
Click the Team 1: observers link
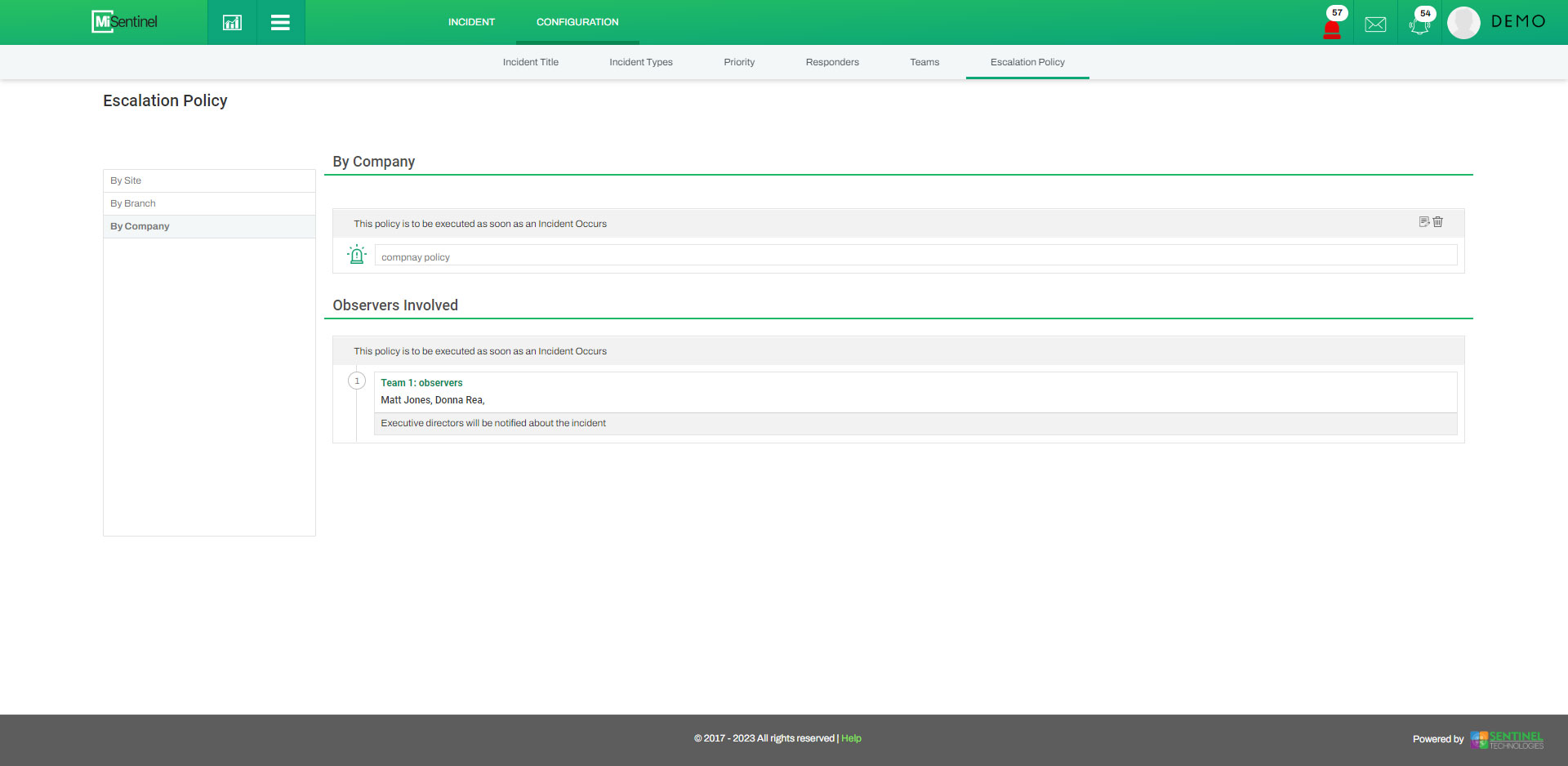pyautogui.click(x=421, y=383)
